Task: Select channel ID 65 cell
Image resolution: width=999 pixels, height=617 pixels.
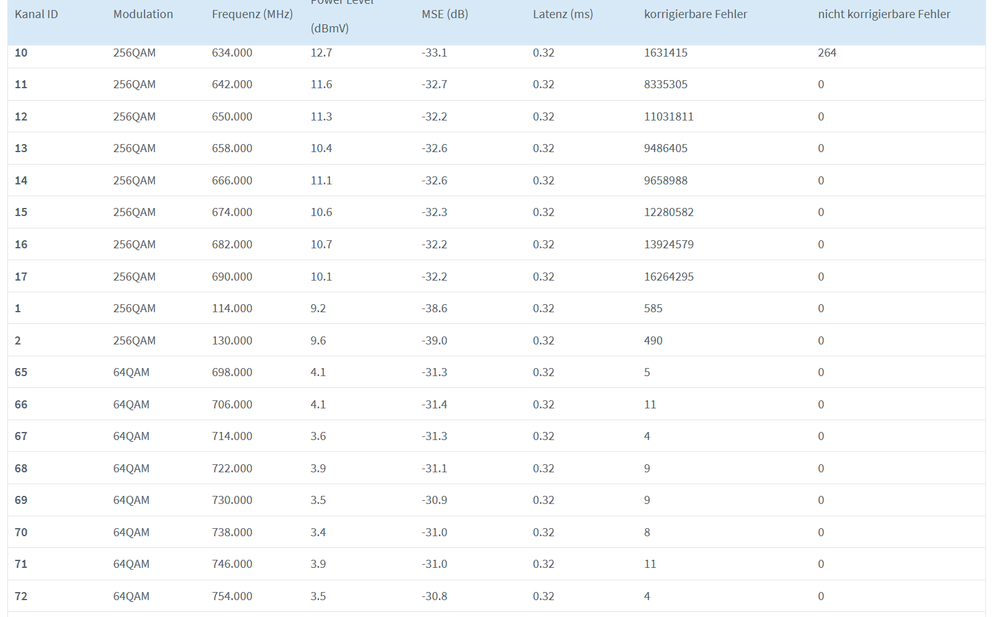Action: tap(21, 373)
